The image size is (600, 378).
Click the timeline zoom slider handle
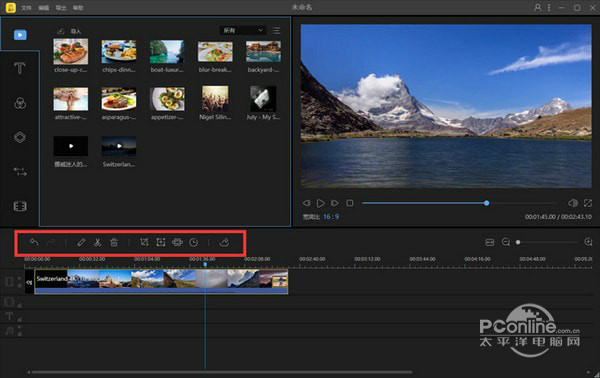pos(518,242)
